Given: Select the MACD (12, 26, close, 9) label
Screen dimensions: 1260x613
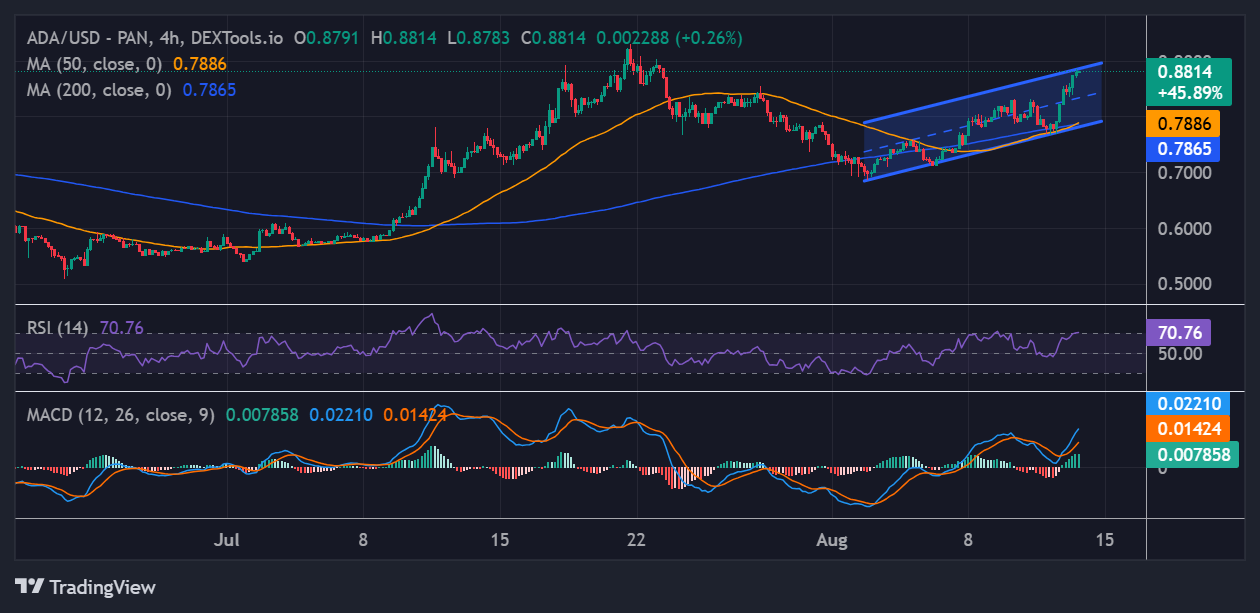Looking at the screenshot, I should click(120, 414).
